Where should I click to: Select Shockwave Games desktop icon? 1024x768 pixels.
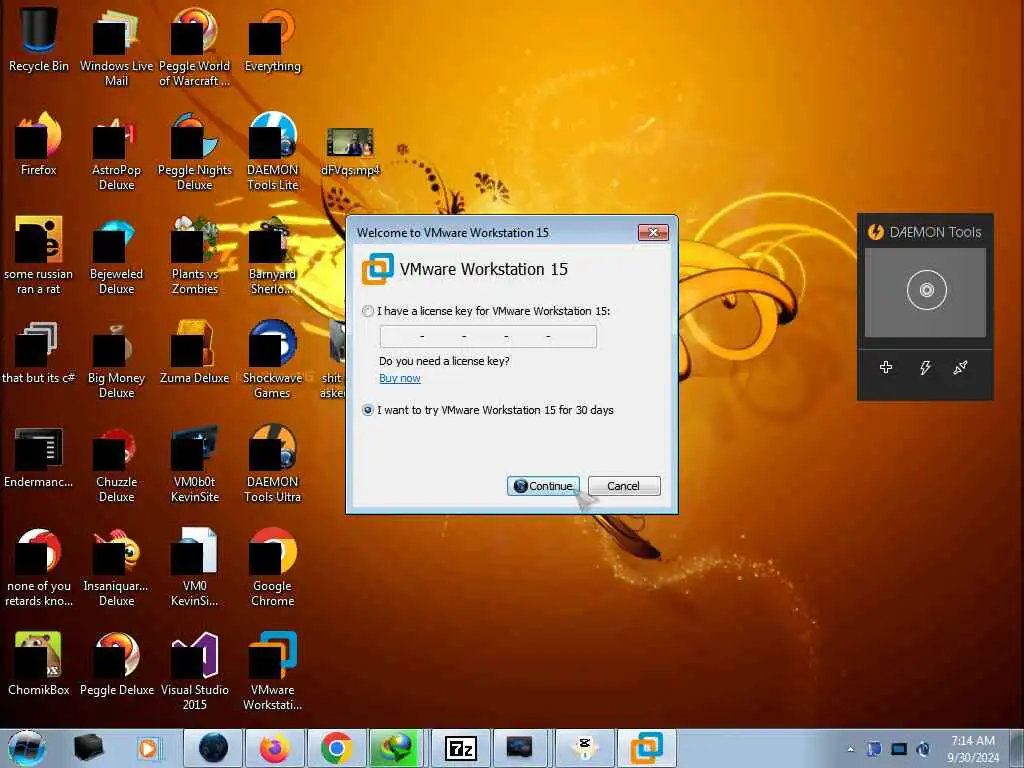coord(272,359)
